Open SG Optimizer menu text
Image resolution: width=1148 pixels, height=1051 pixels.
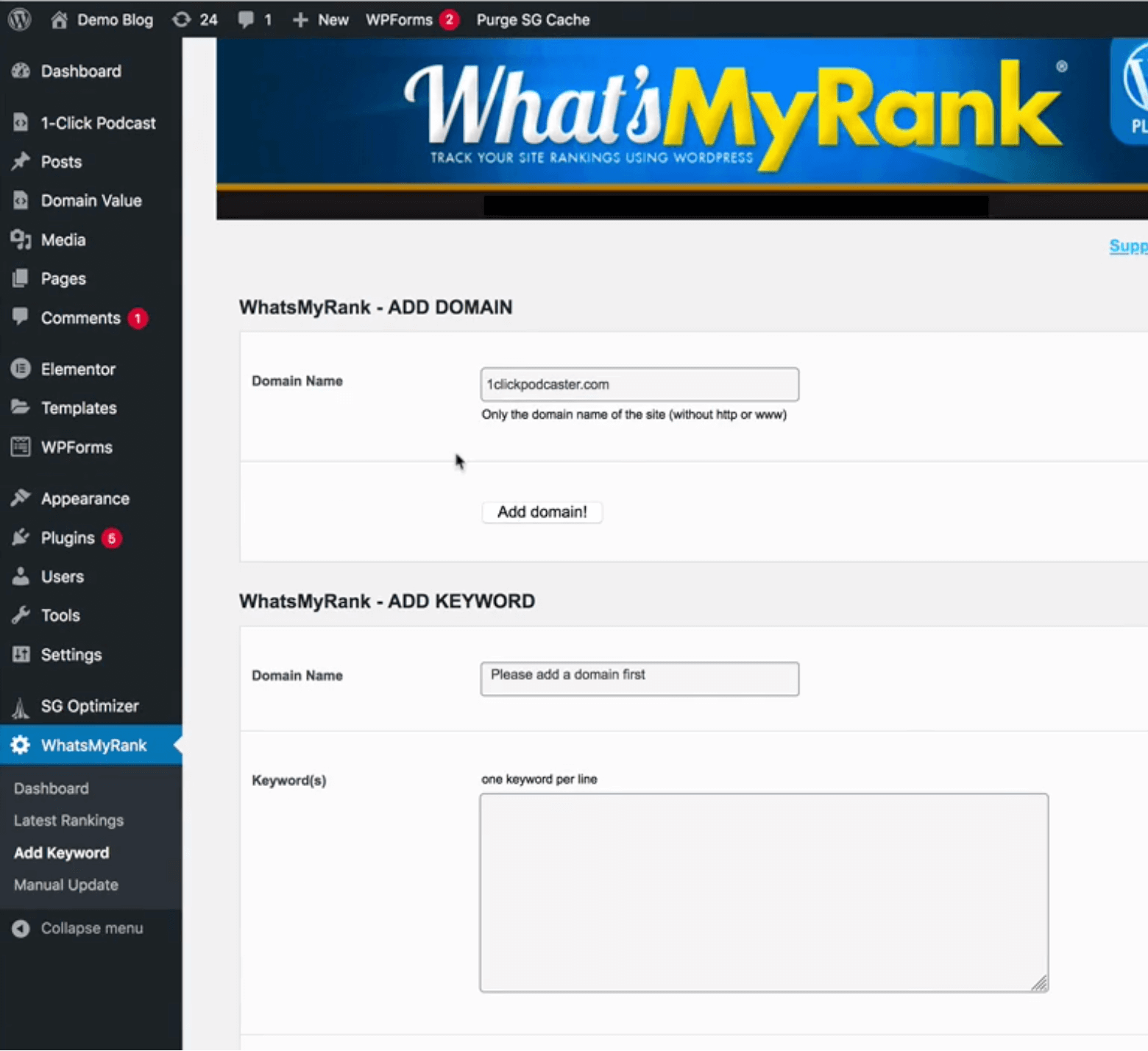pos(90,707)
